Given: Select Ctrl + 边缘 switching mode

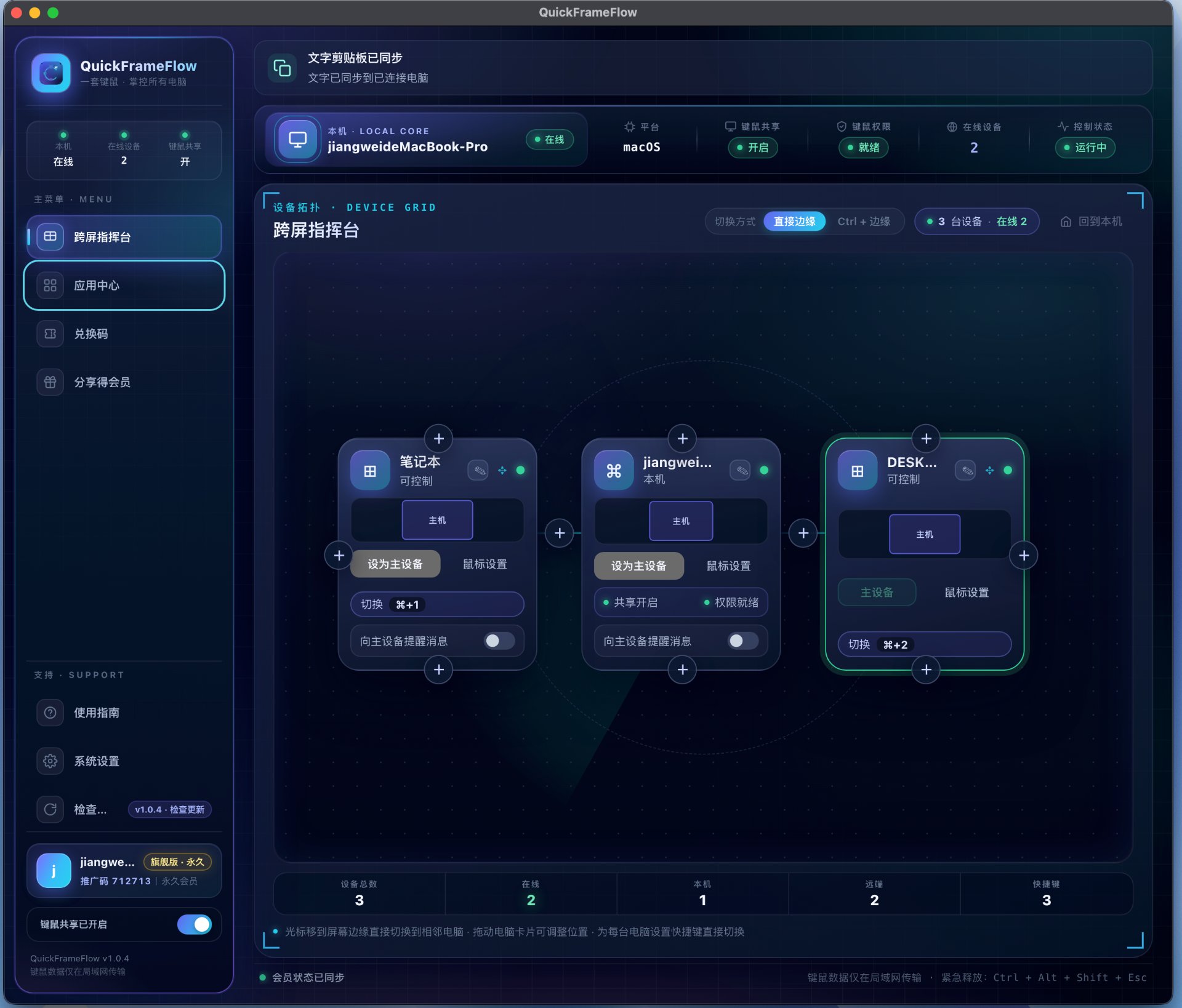Looking at the screenshot, I should (864, 221).
